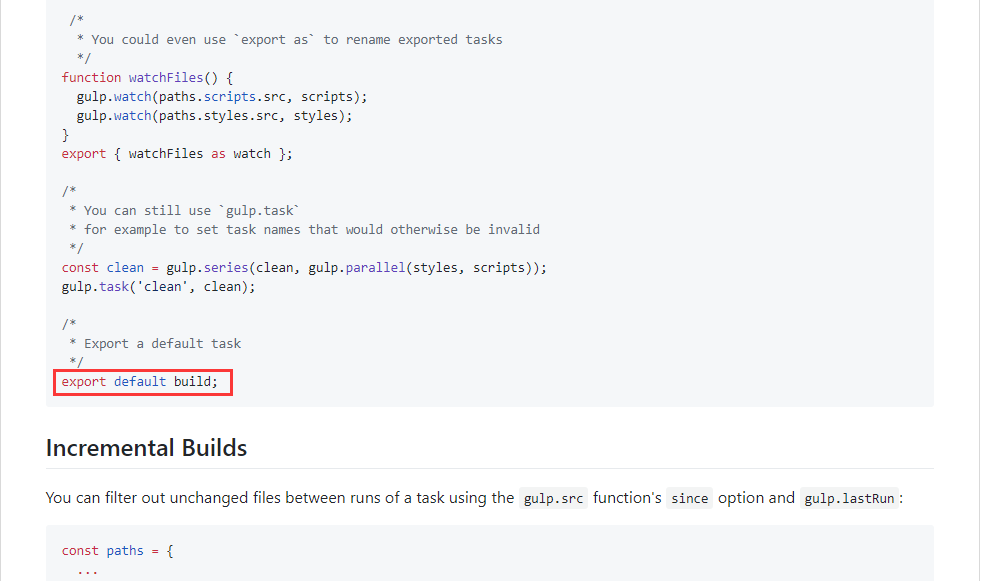Click the highlighted 'export default build;' line
This screenshot has height=581, width=981.
pyautogui.click(x=142, y=381)
